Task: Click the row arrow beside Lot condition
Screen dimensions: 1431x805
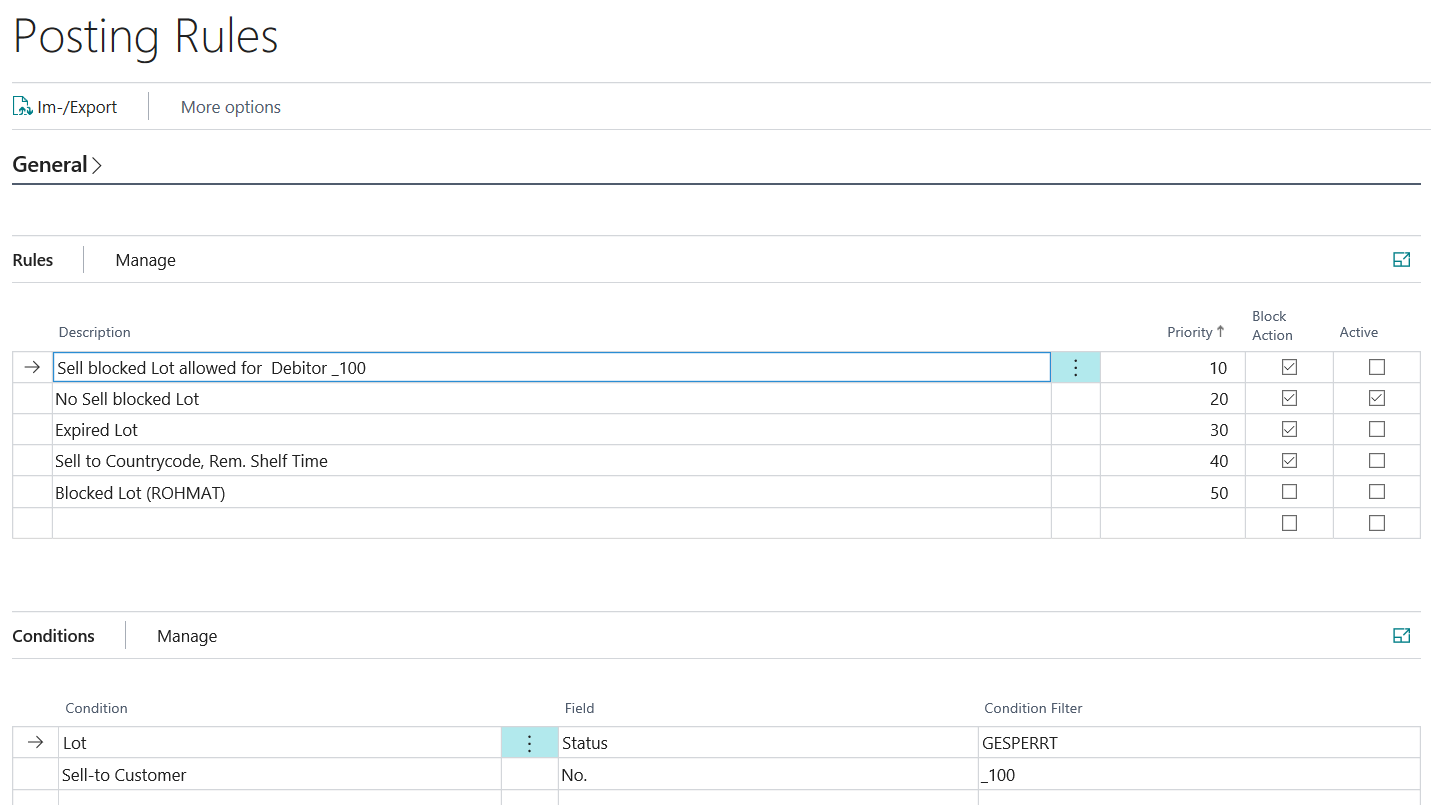Action: point(35,743)
